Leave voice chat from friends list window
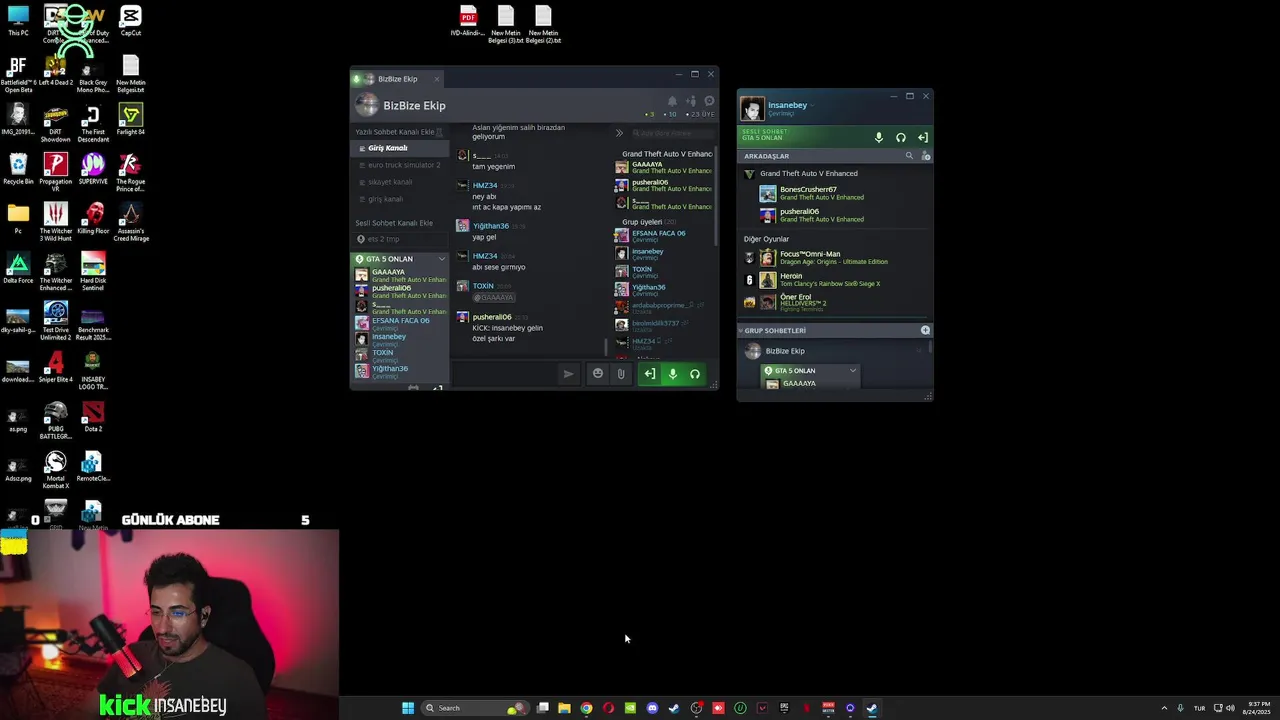This screenshot has width=1280, height=720. pos(923,138)
